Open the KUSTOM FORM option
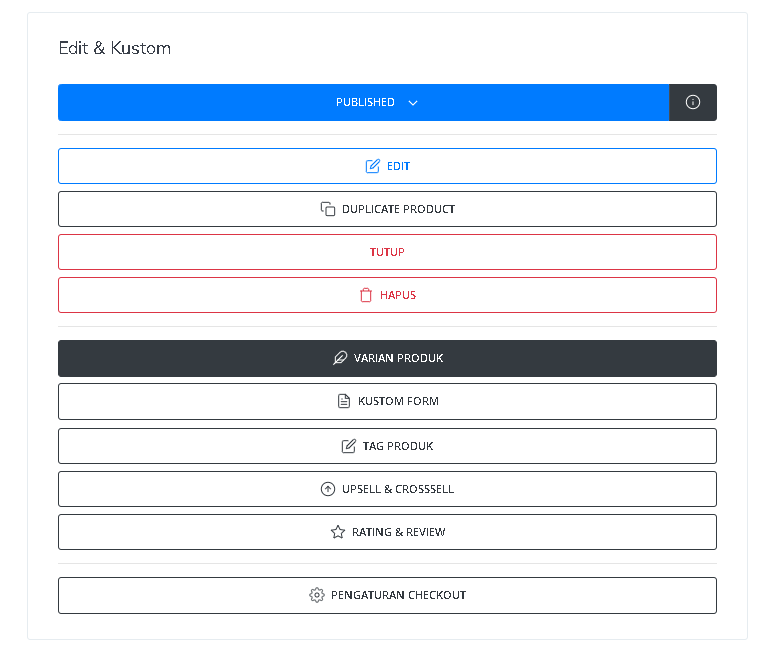Screen dimensions: 759x659 pos(387,401)
